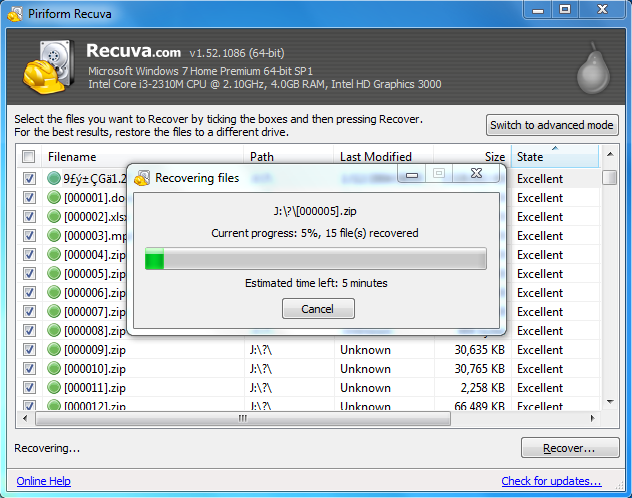
Task: Click the green state dot for [000003]
Action: tap(54, 235)
